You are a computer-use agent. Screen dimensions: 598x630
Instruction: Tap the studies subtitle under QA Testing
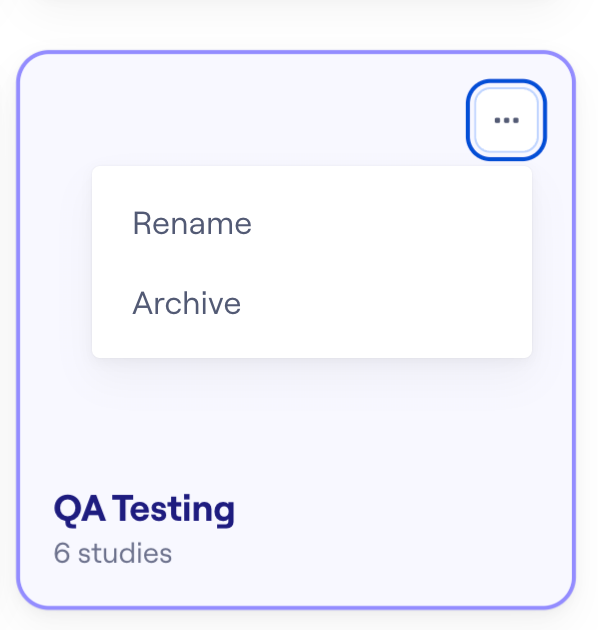click(x=113, y=553)
